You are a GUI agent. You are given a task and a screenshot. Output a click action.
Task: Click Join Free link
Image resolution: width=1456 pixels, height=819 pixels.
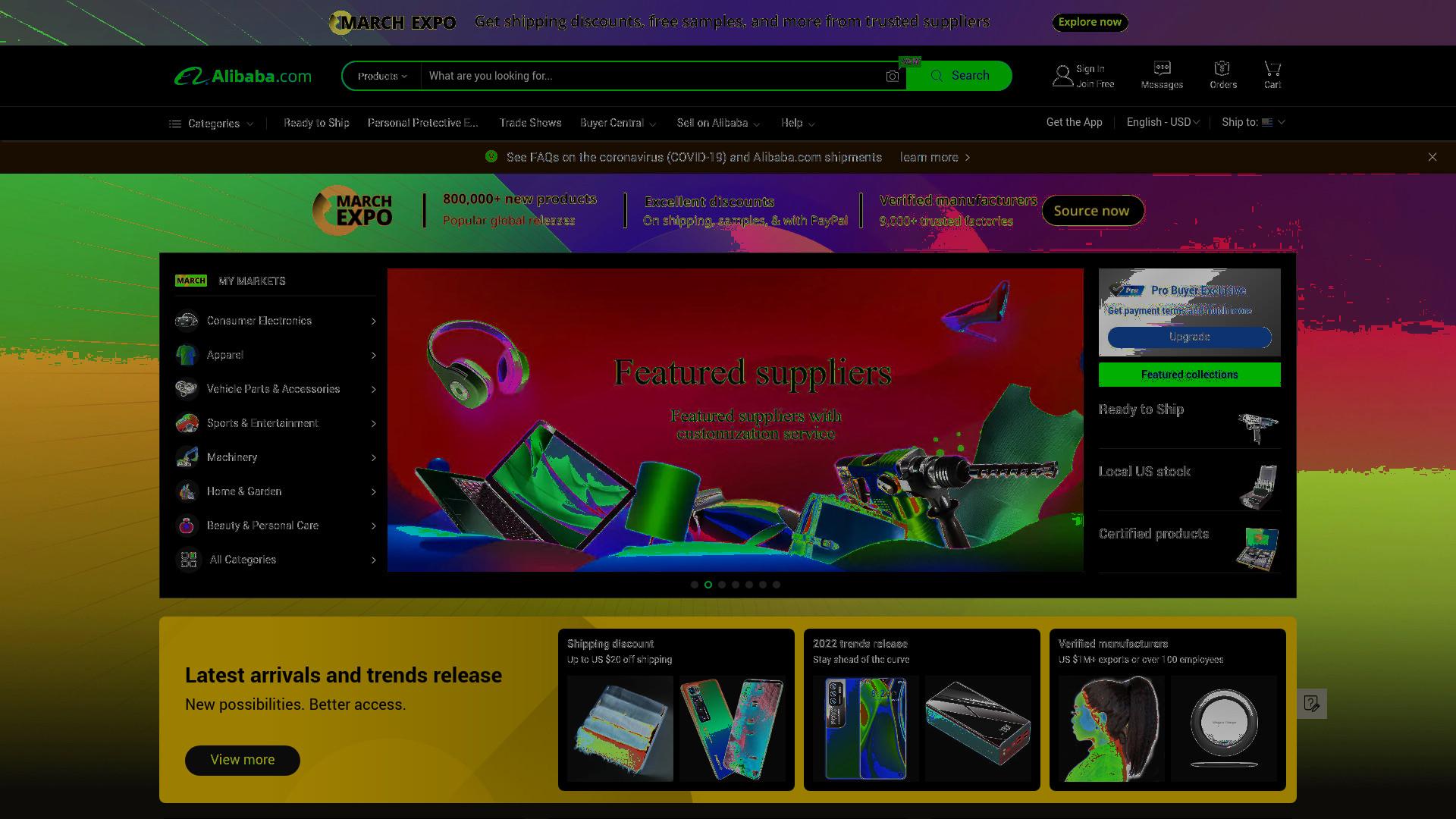(x=1095, y=84)
